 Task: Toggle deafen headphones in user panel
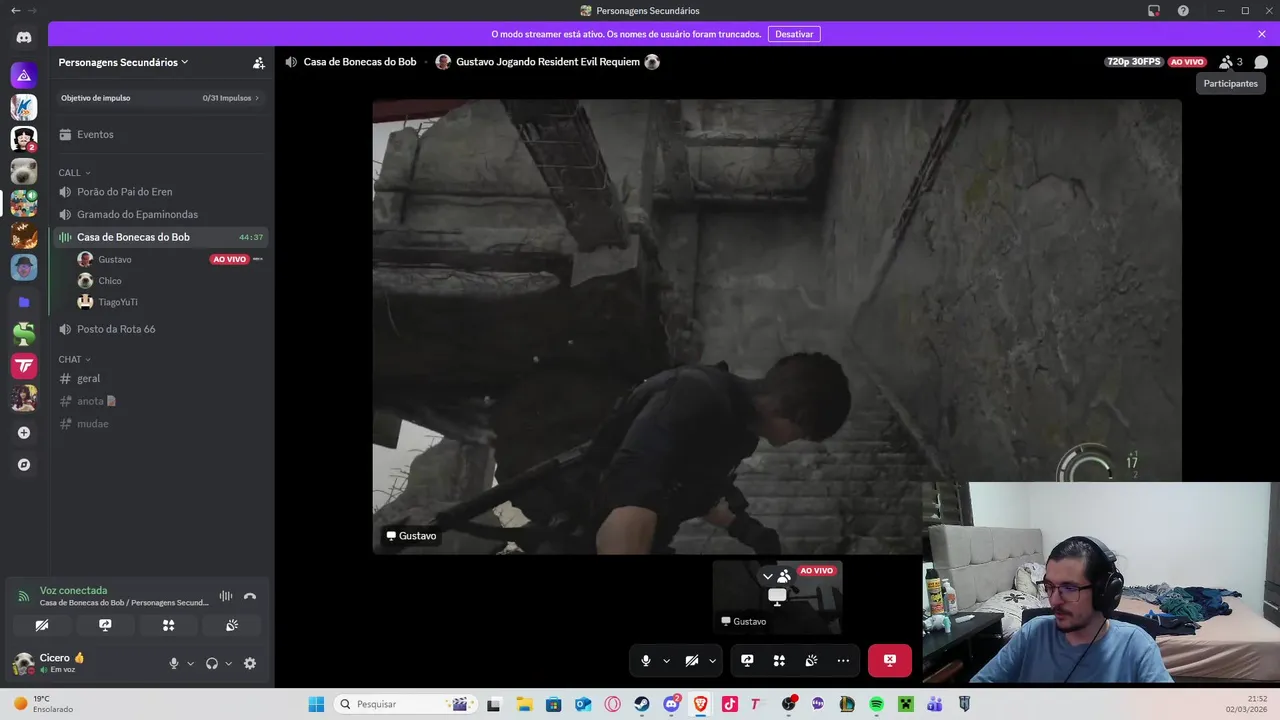click(212, 663)
